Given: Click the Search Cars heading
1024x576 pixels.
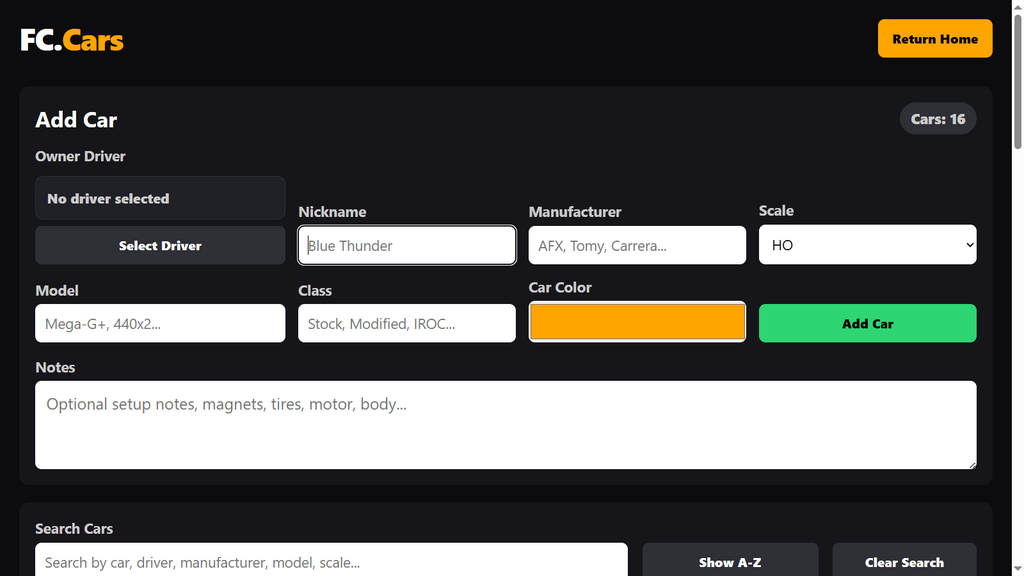Looking at the screenshot, I should pyautogui.click(x=74, y=528).
